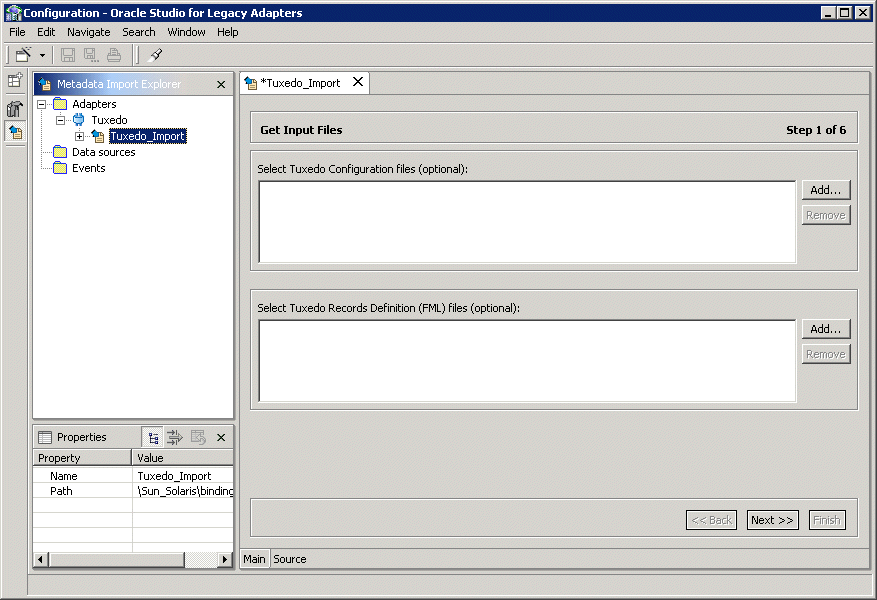Viewport: 877px width, 600px height.
Task: Open perspective icon at top of sidebar
Action: pos(15,81)
